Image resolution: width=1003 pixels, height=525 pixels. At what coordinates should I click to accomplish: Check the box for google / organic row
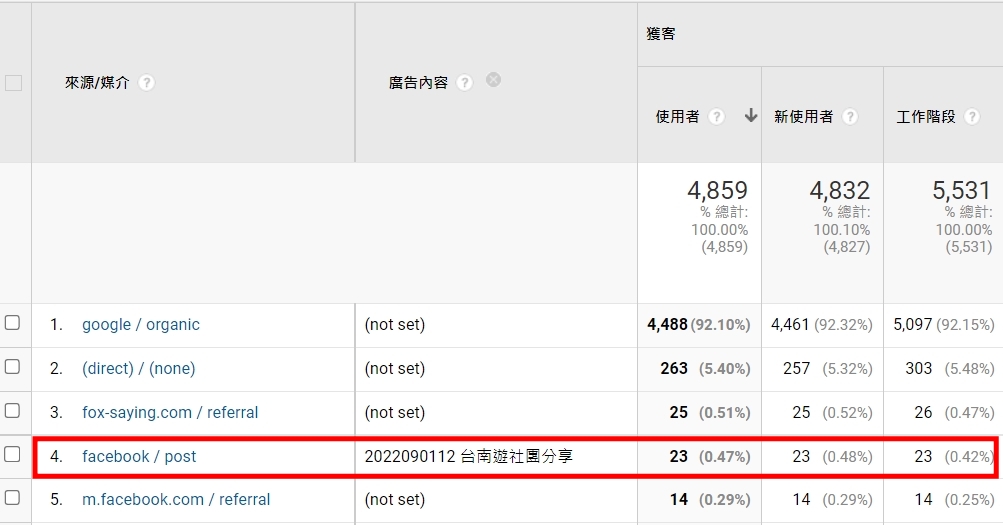tap(13, 323)
